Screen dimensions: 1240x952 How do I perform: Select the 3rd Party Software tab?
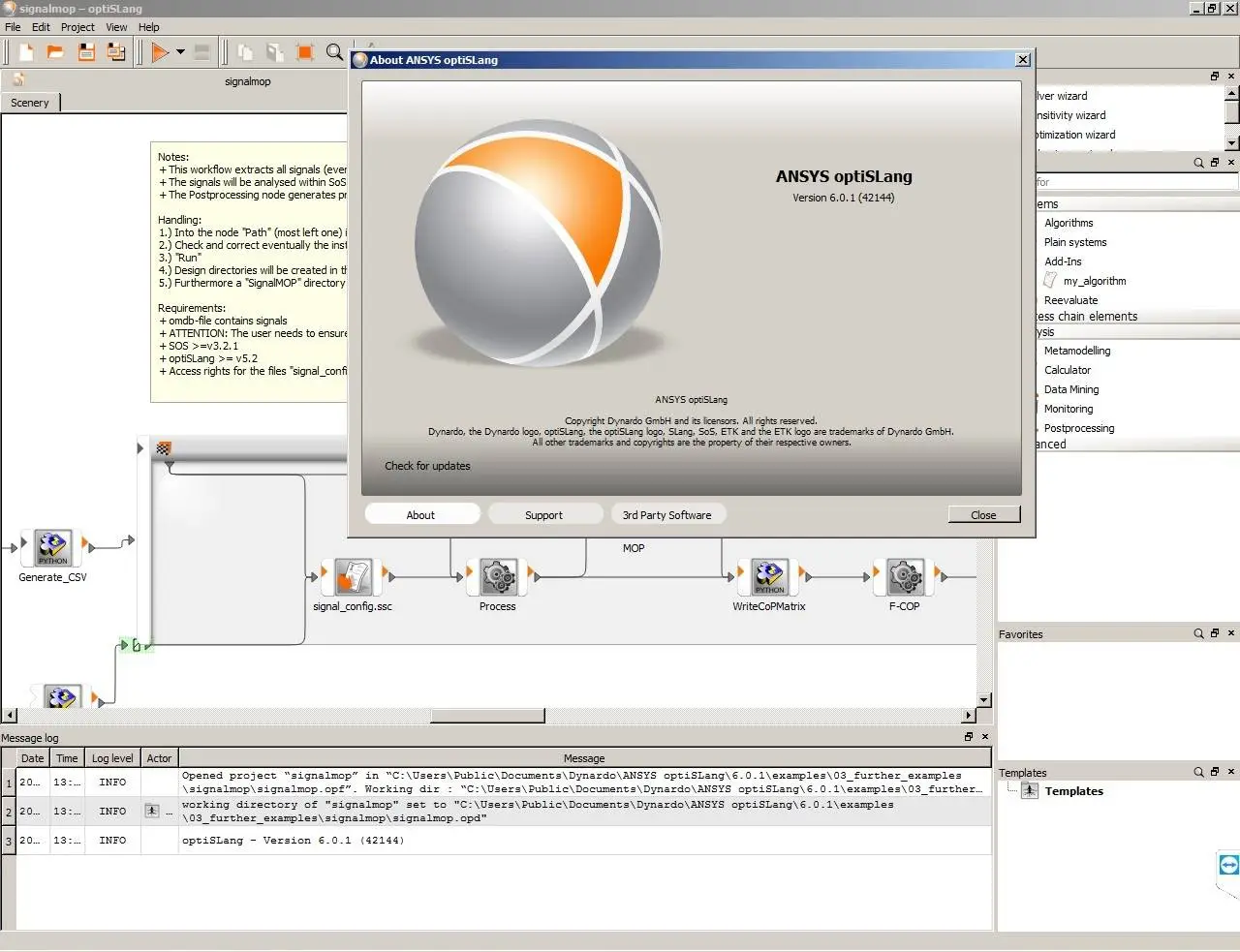tap(666, 515)
